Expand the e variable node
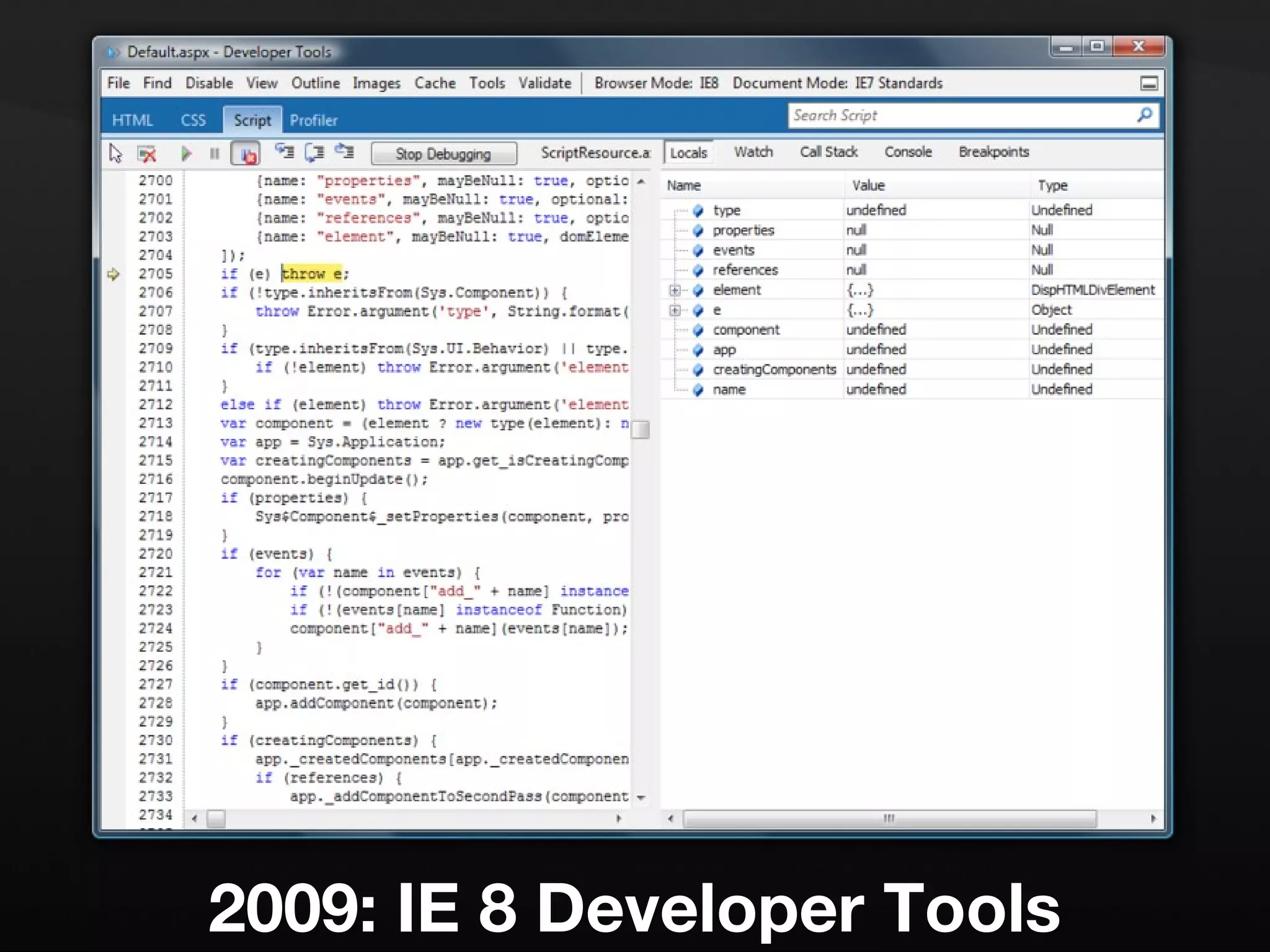The height and width of the screenshot is (952, 1270). coord(675,310)
